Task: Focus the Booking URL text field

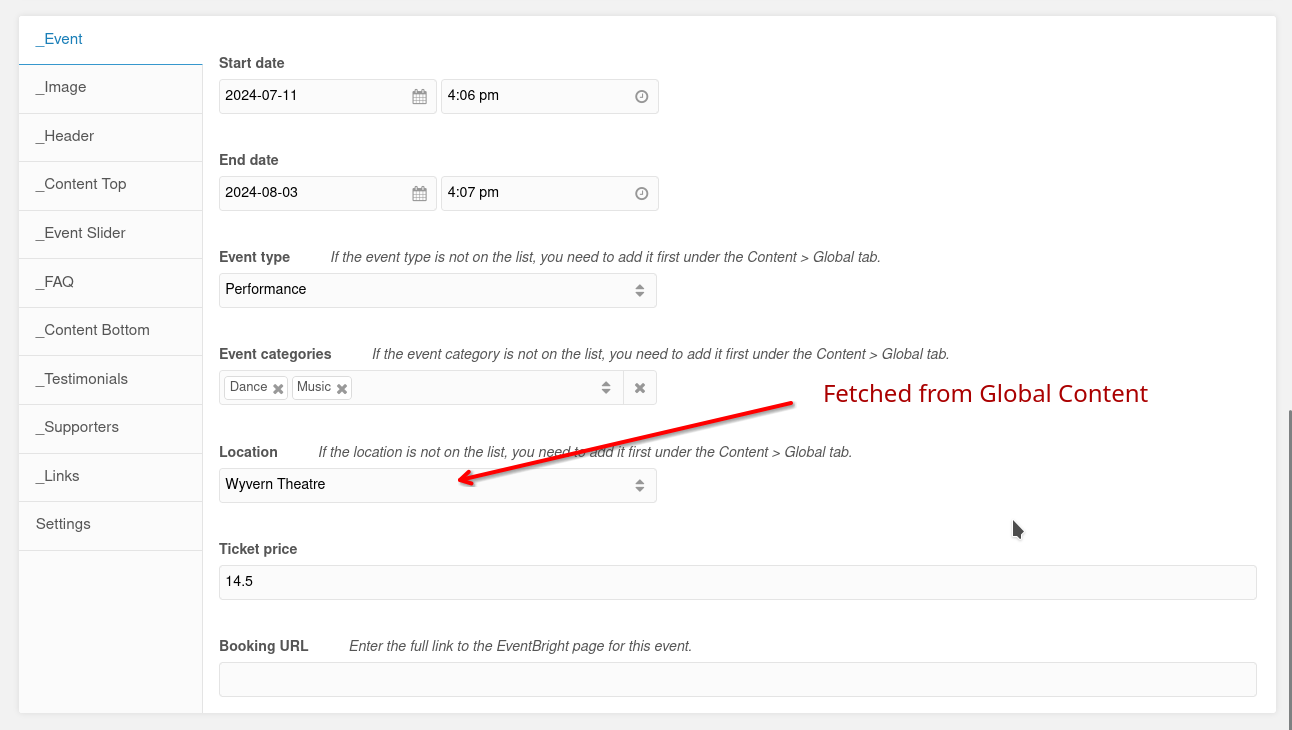Action: (737, 679)
